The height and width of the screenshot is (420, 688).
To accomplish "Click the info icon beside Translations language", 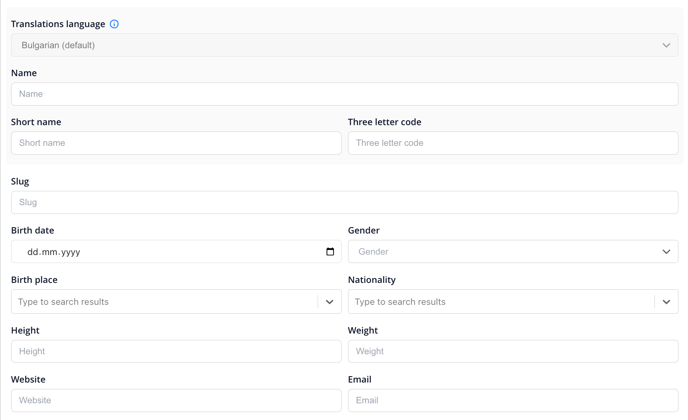I will pyautogui.click(x=114, y=24).
